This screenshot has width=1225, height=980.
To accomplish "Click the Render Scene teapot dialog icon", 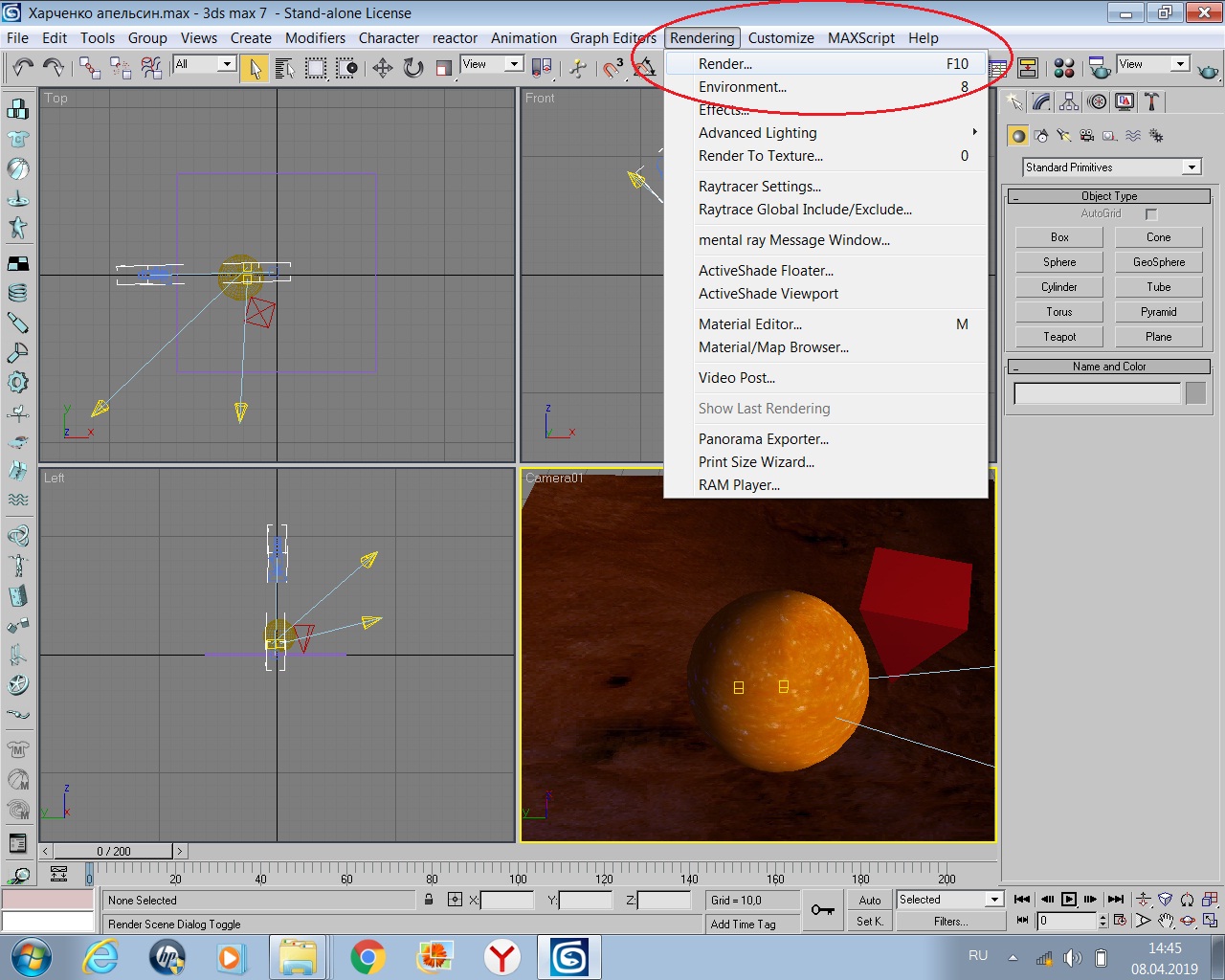I will 1101,68.
